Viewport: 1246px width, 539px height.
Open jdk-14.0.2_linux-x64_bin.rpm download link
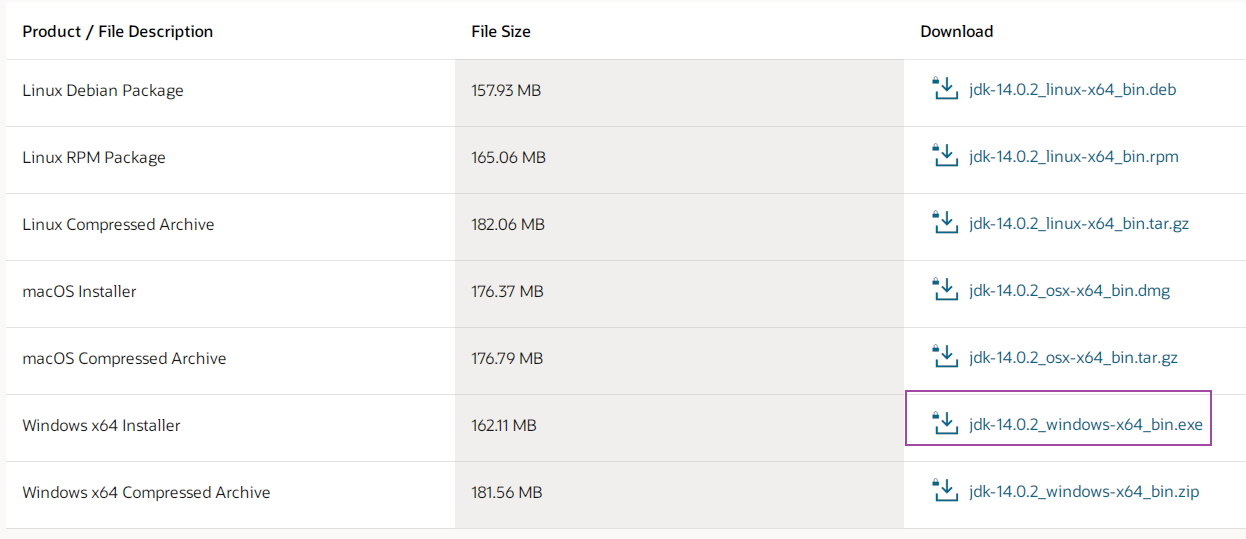point(1073,157)
